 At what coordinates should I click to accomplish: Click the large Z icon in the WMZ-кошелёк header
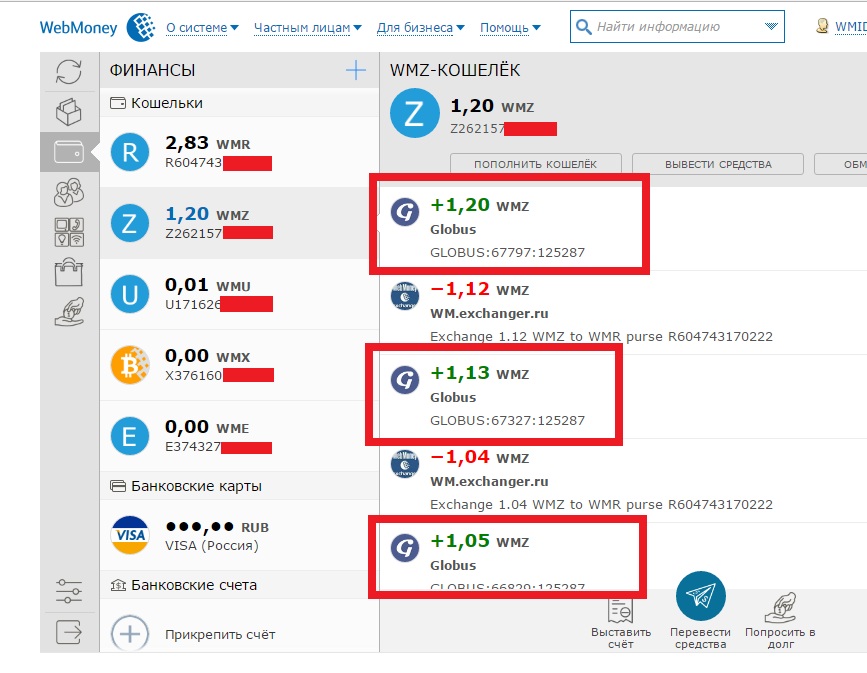pyautogui.click(x=415, y=113)
